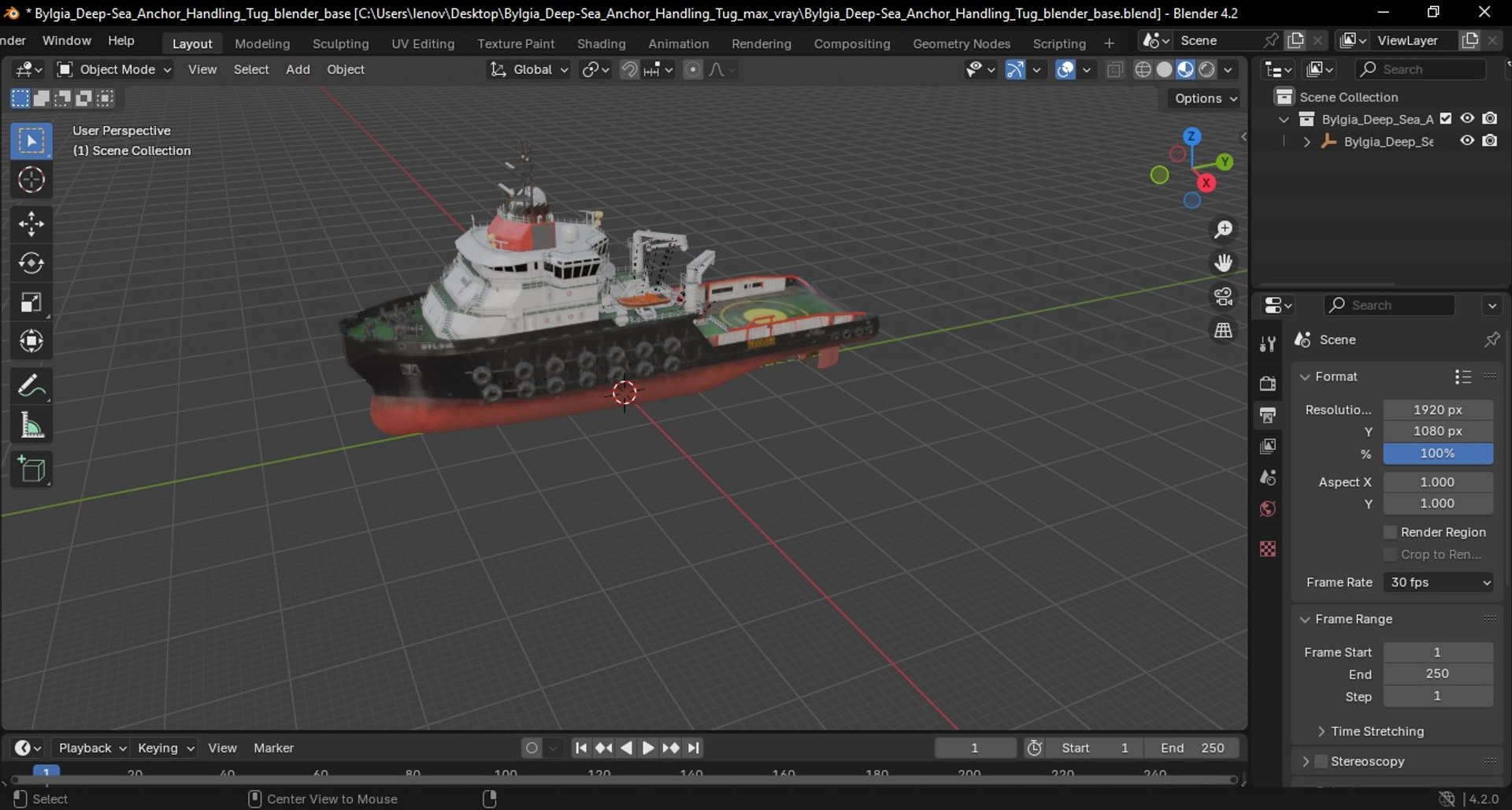Activate the Cursor tool
Viewport: 1512px width, 810px height.
click(x=31, y=180)
